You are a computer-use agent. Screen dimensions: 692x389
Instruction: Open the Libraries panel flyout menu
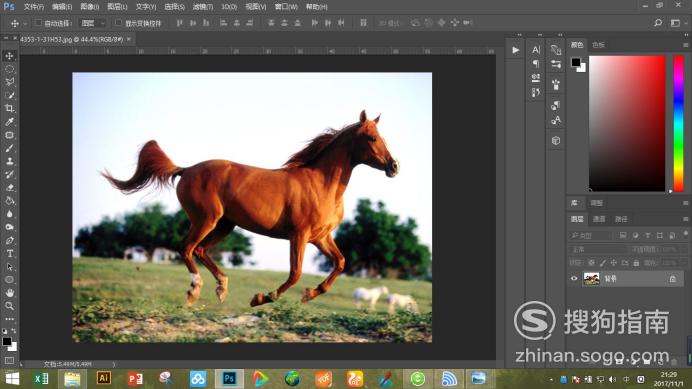point(685,203)
